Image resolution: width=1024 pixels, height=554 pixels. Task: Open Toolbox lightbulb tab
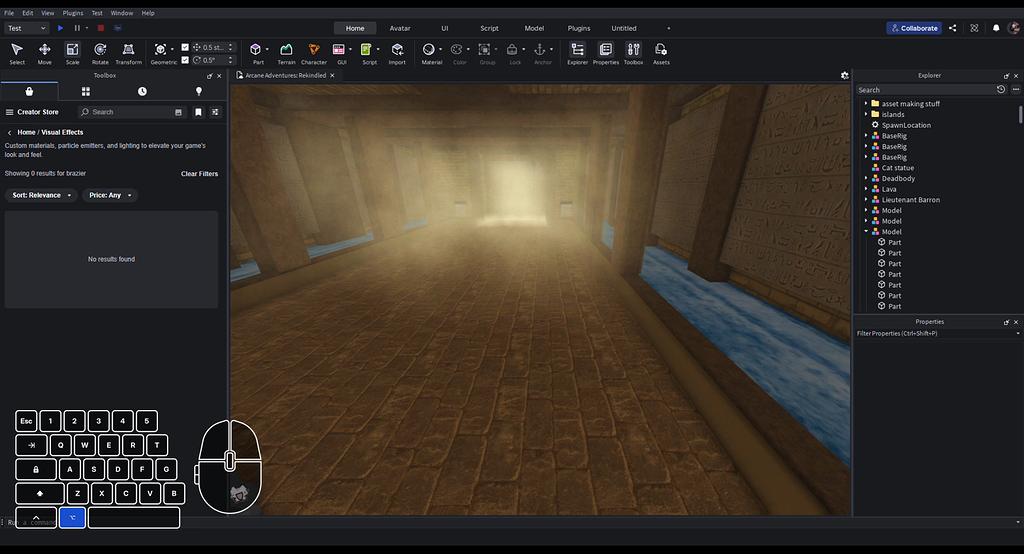(199, 91)
